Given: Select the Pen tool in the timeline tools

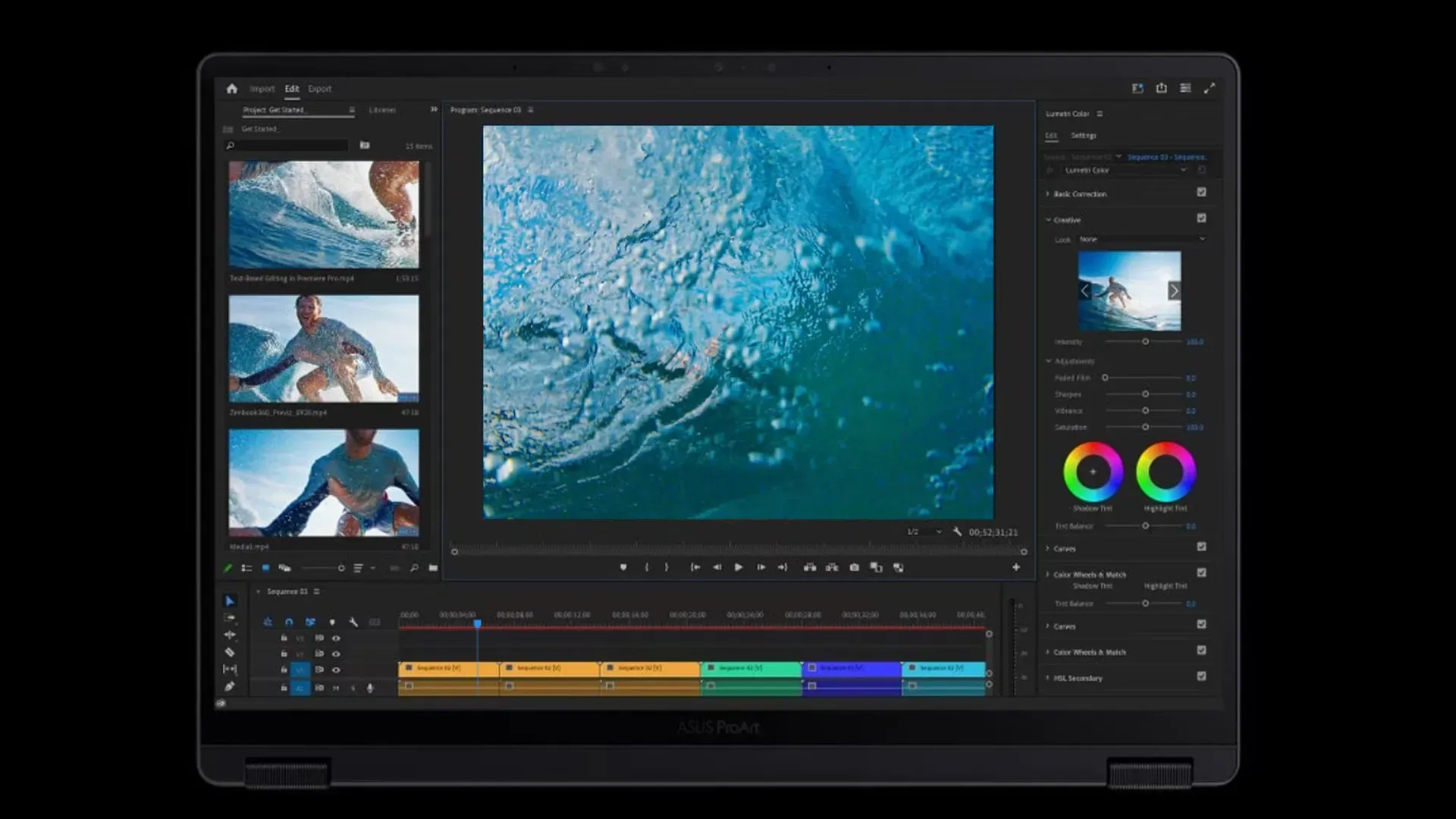Looking at the screenshot, I should click(x=231, y=686).
